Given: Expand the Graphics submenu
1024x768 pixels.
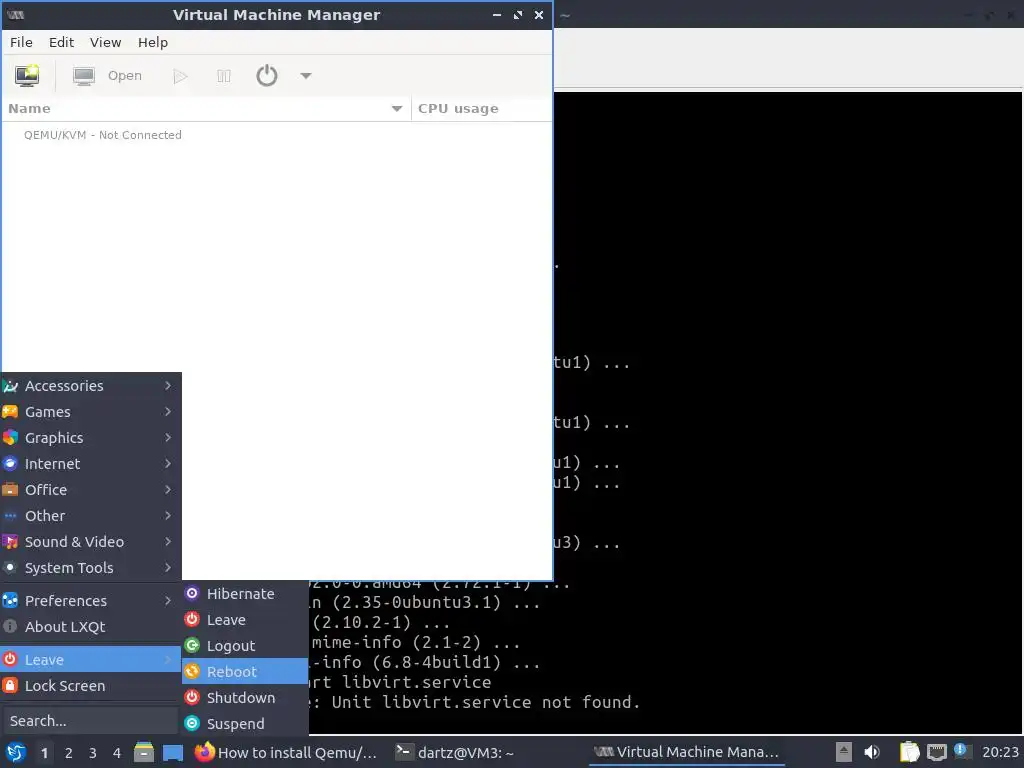Looking at the screenshot, I should [x=91, y=438].
